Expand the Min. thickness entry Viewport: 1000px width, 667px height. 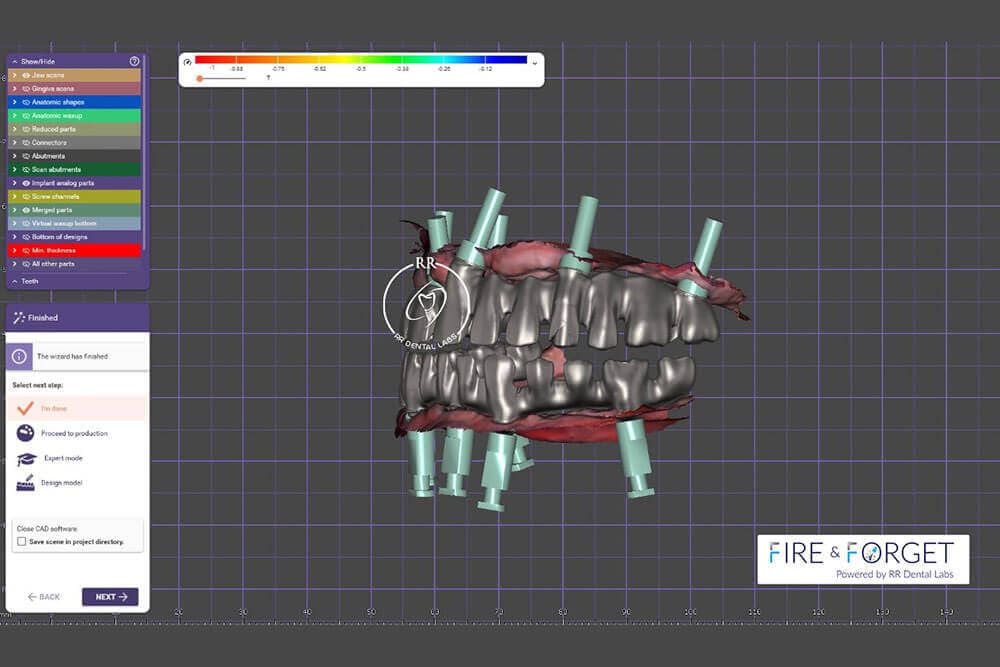pyautogui.click(x=14, y=250)
